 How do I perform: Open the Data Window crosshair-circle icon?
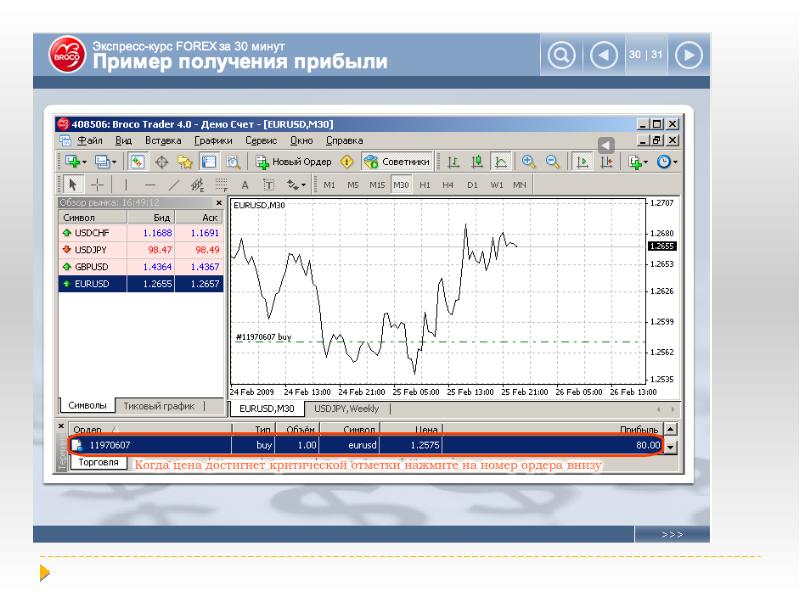click(162, 162)
